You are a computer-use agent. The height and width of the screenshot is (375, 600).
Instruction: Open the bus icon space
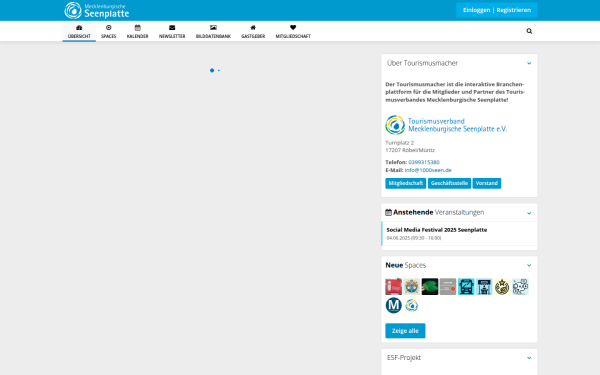[x=466, y=286]
